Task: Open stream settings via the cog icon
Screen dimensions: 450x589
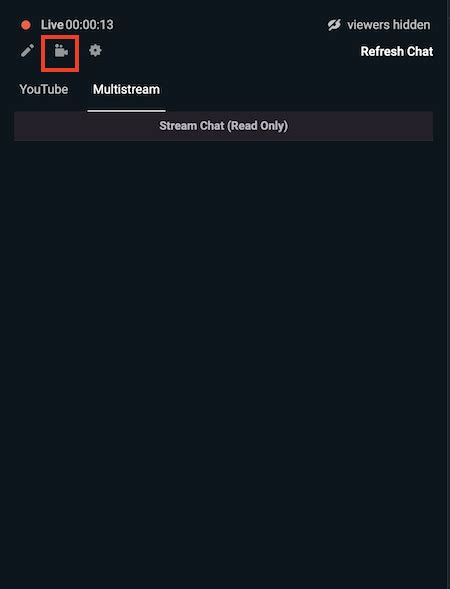Action: (x=95, y=50)
